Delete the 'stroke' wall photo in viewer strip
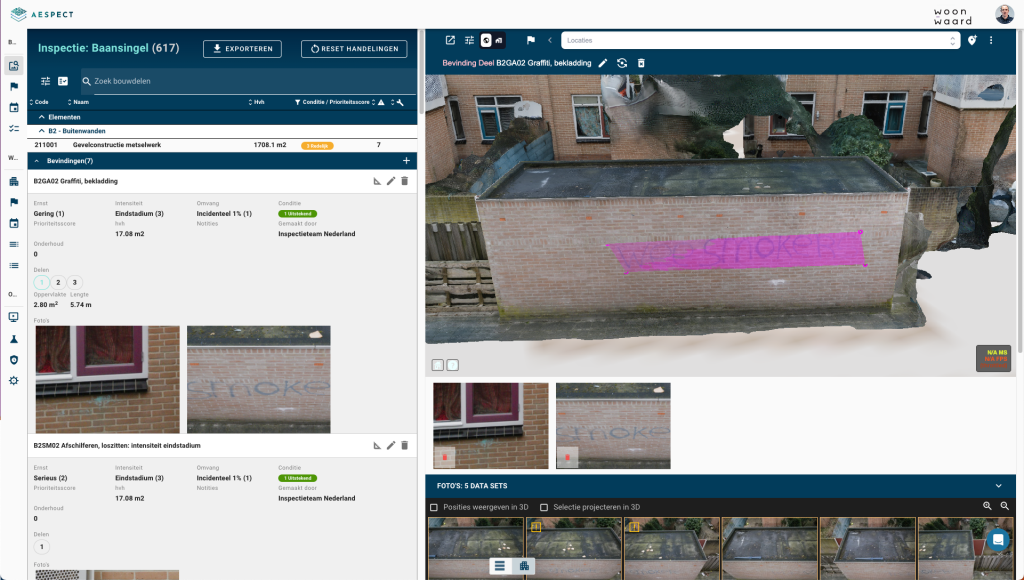This screenshot has width=1024, height=580. [x=567, y=457]
